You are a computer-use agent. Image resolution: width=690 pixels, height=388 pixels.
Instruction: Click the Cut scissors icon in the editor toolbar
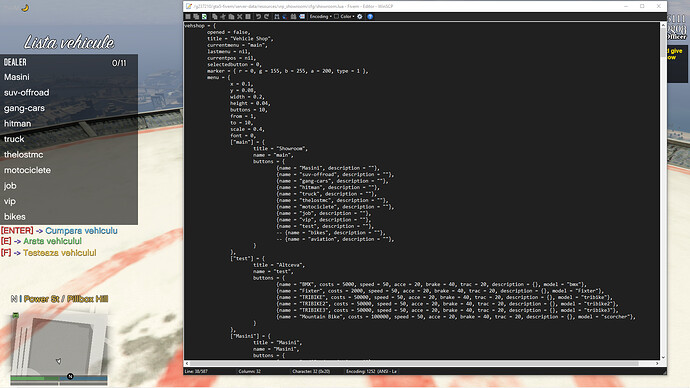click(223, 17)
